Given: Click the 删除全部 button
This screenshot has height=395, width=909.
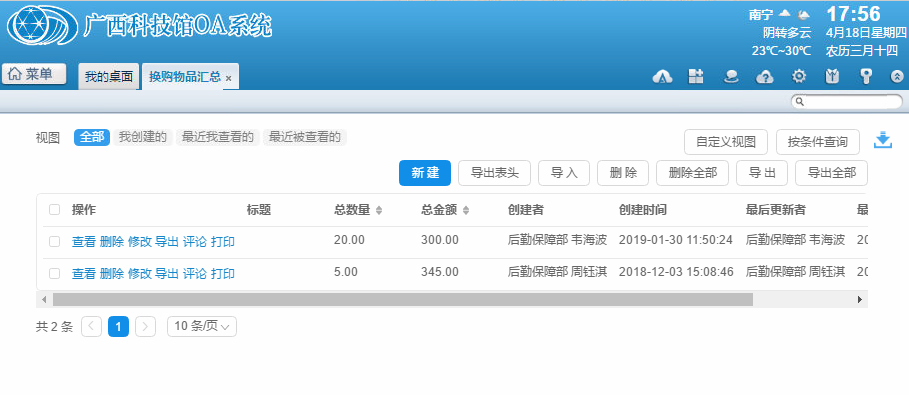Looking at the screenshot, I should (693, 173).
